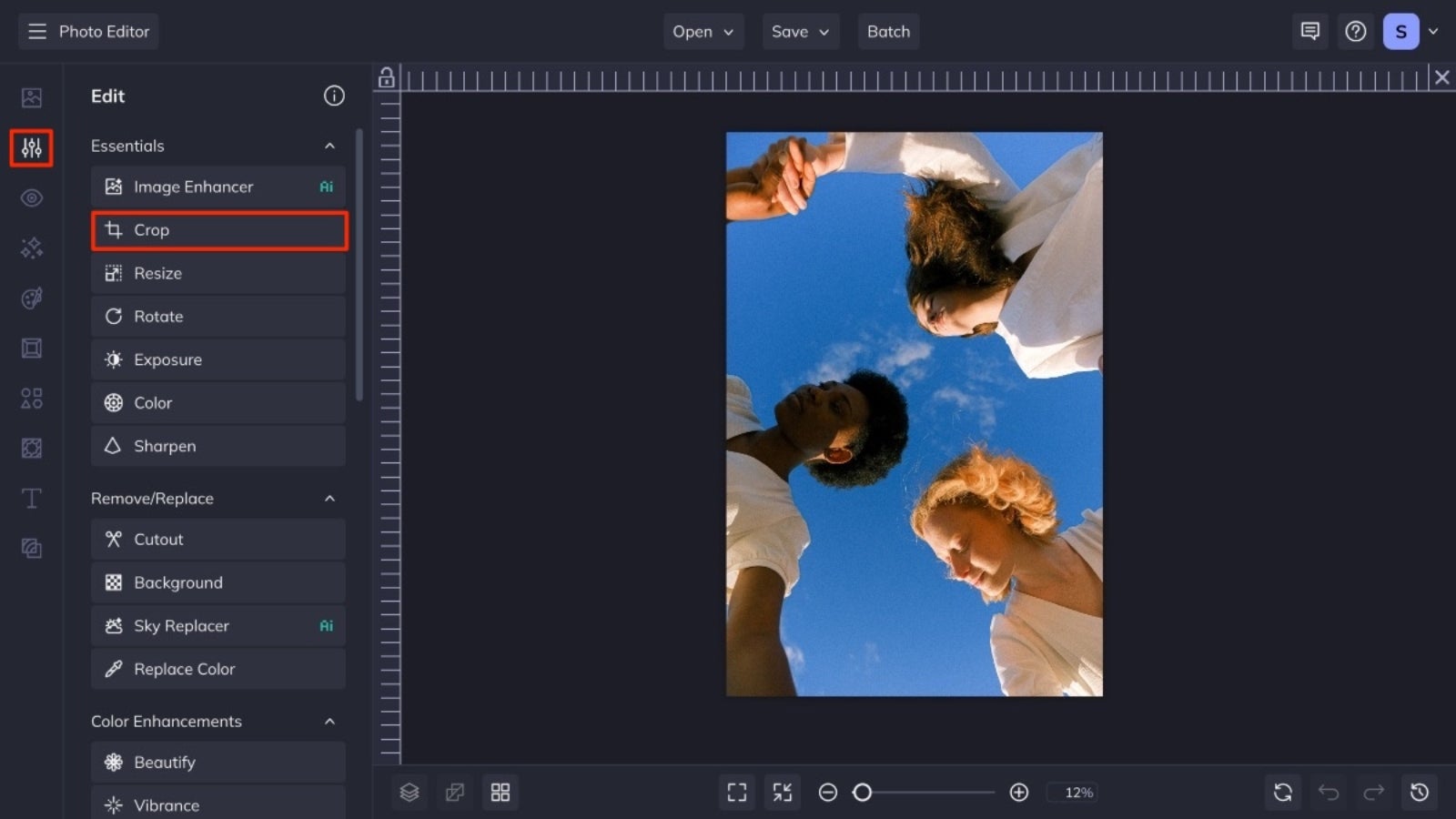
Task: Open the Save dropdown menu
Action: 800,31
